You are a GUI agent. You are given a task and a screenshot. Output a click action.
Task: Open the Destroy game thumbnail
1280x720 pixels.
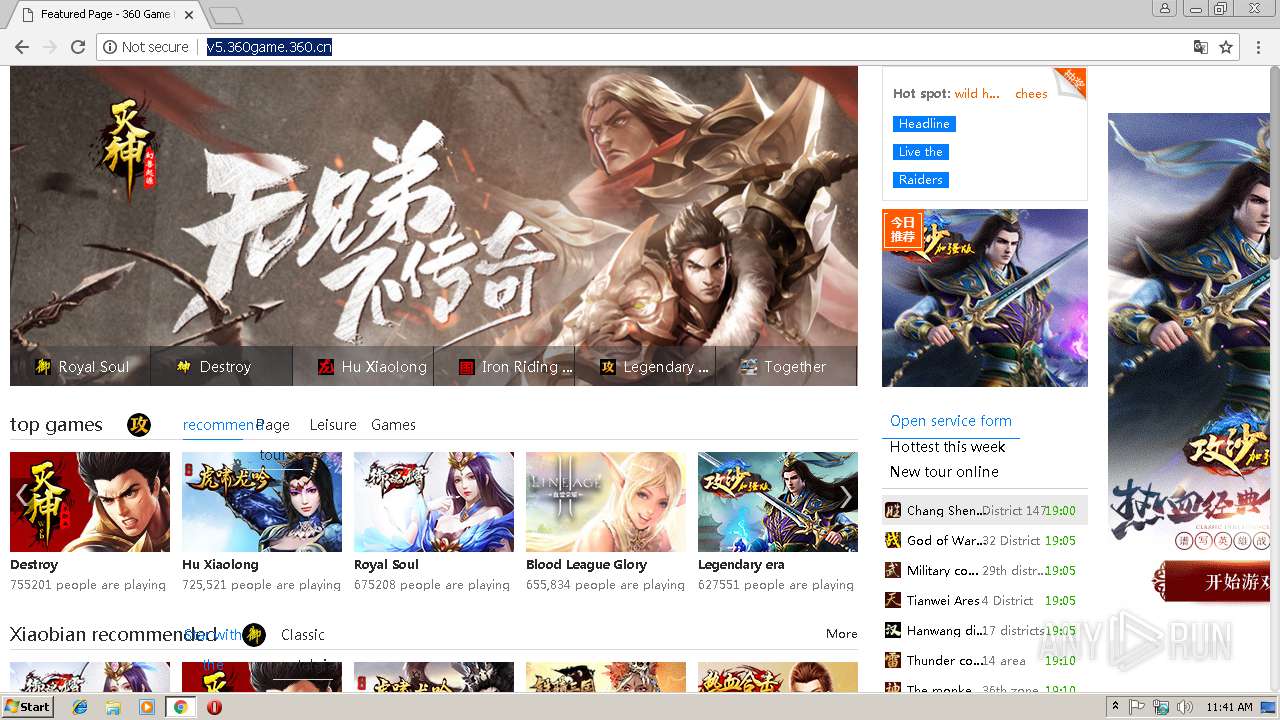point(90,502)
